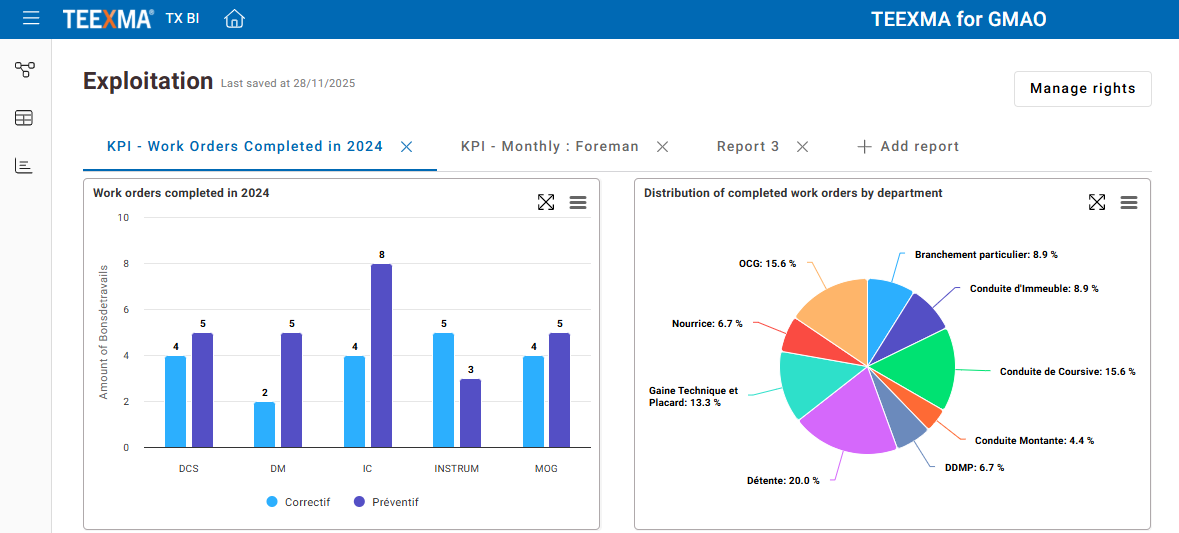The height and width of the screenshot is (533, 1179).
Task: Expand the work orders bar chart fullscreen
Action: pyautogui.click(x=546, y=202)
